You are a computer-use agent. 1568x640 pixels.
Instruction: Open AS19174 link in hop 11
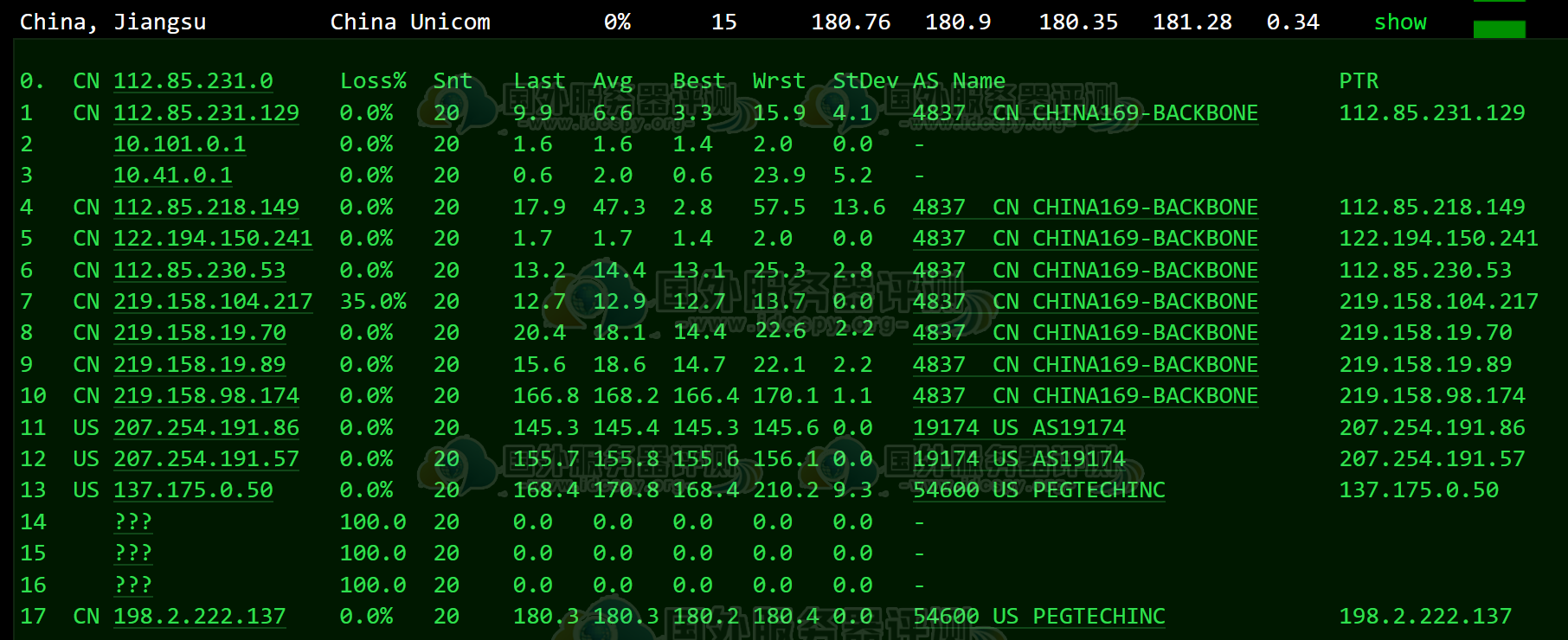(1019, 428)
